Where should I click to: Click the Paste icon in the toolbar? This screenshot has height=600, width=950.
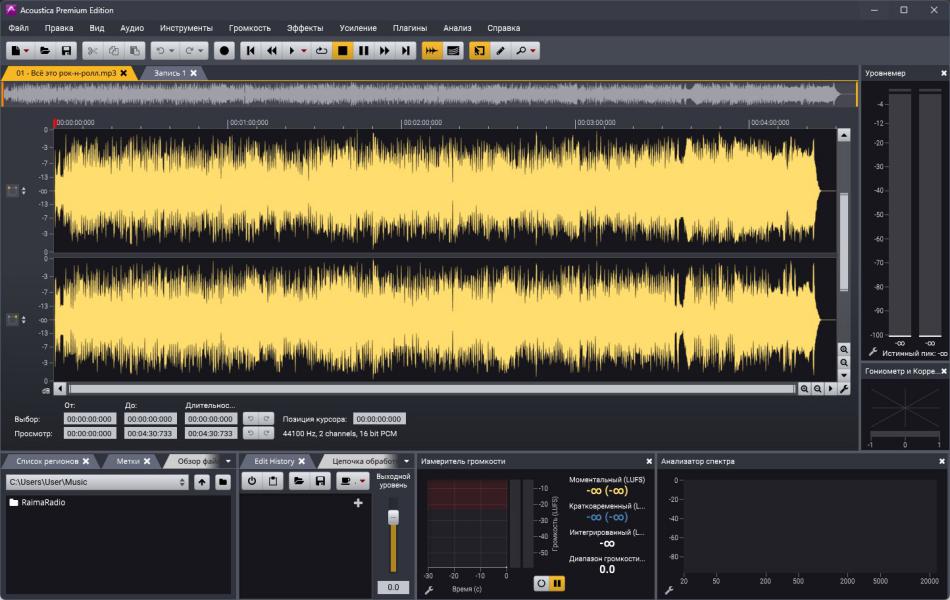click(x=135, y=51)
